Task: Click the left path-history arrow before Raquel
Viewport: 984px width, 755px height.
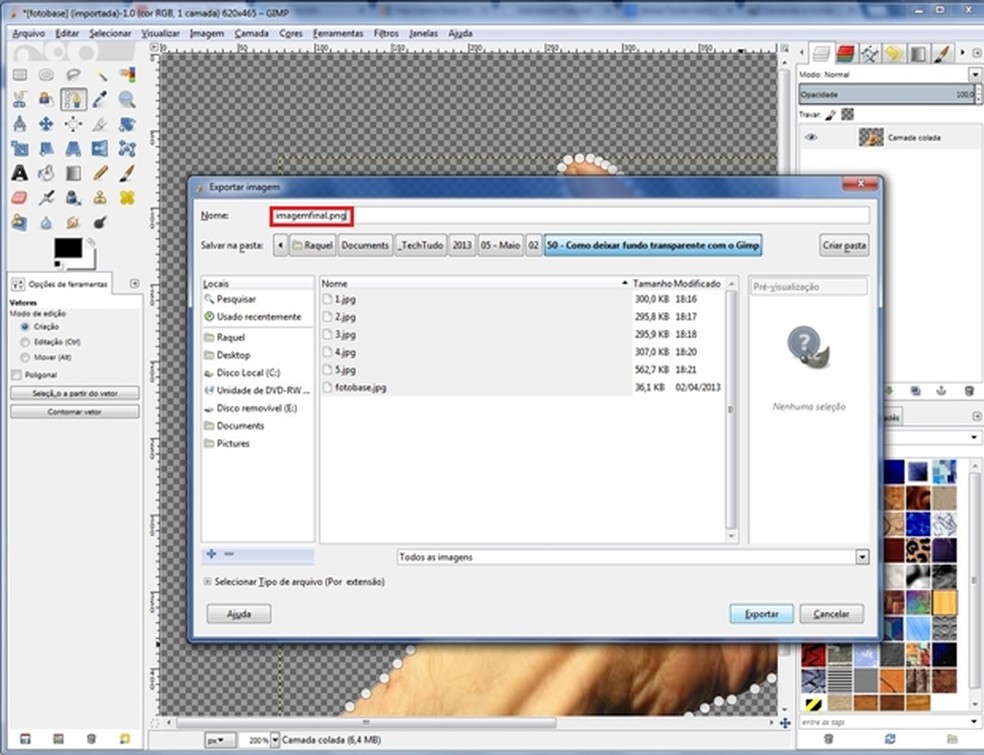Action: tap(281, 245)
